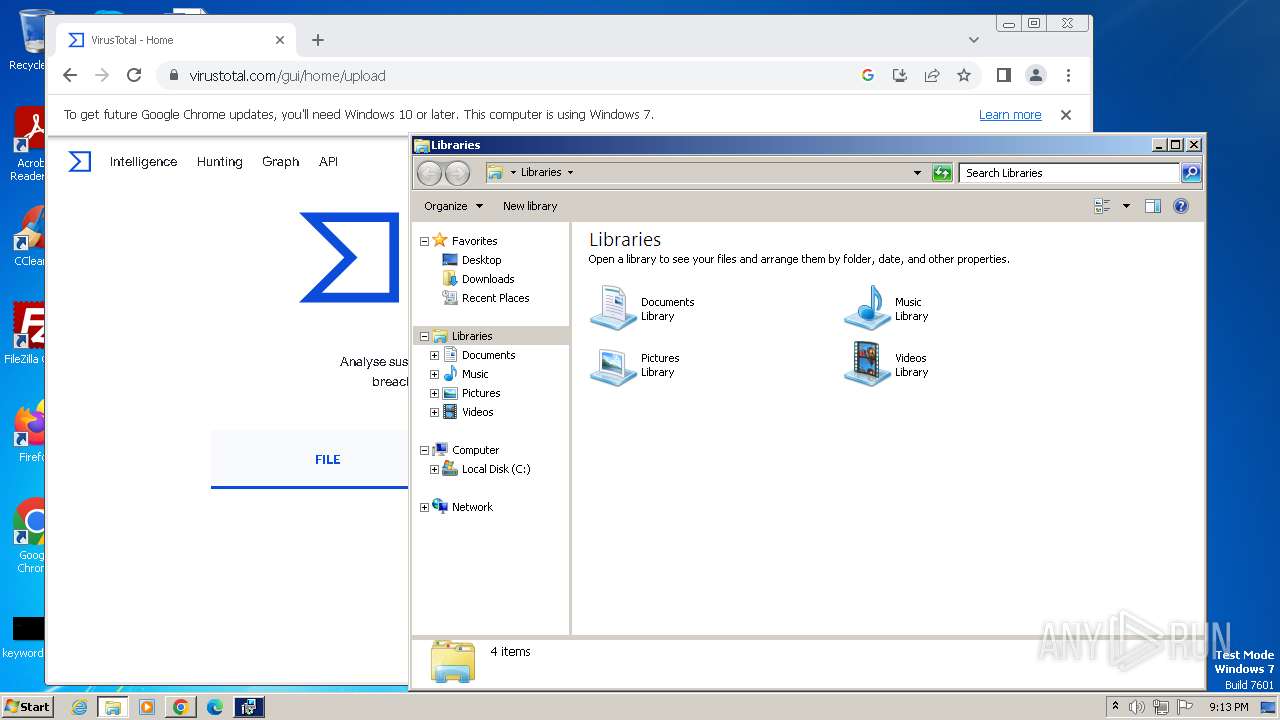Image resolution: width=1280 pixels, height=720 pixels.
Task: Open the Windows Start menu
Action: point(28,706)
